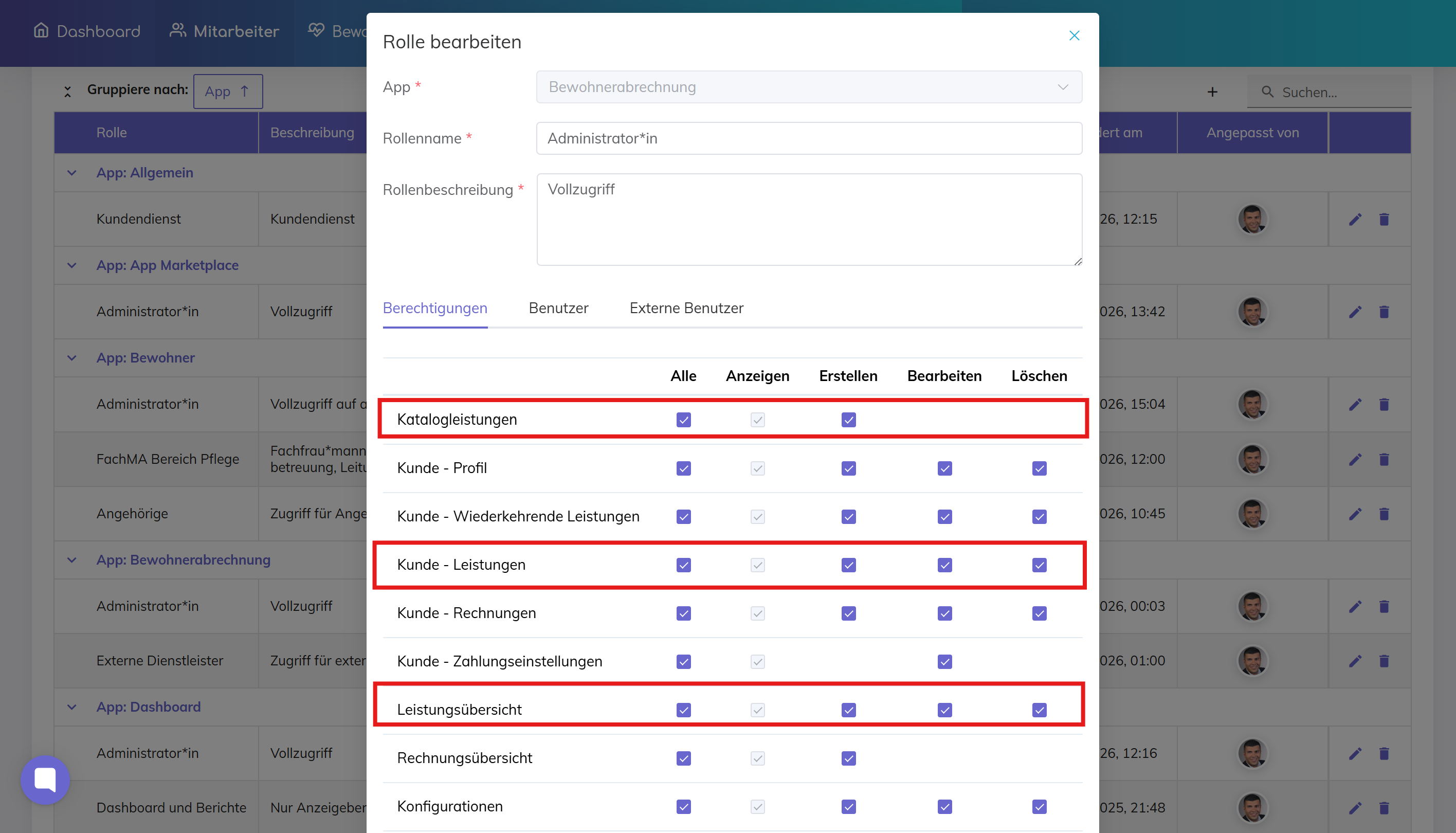Toggle Erstellen checkbox for Katalogleistungen
Image resolution: width=1456 pixels, height=833 pixels.
848,420
